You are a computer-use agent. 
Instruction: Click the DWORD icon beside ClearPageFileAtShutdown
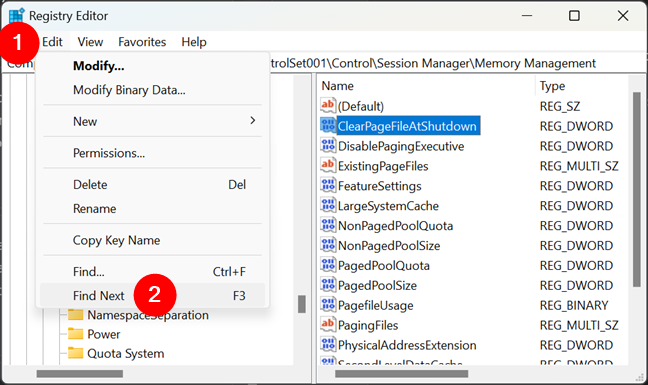(x=328, y=126)
